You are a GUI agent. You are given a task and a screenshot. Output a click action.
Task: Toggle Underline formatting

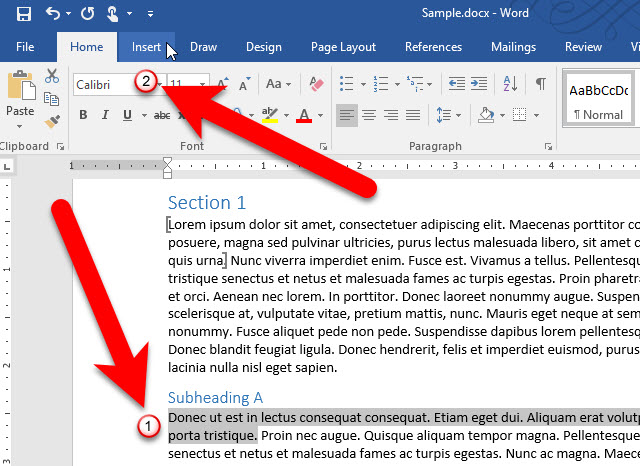127,115
